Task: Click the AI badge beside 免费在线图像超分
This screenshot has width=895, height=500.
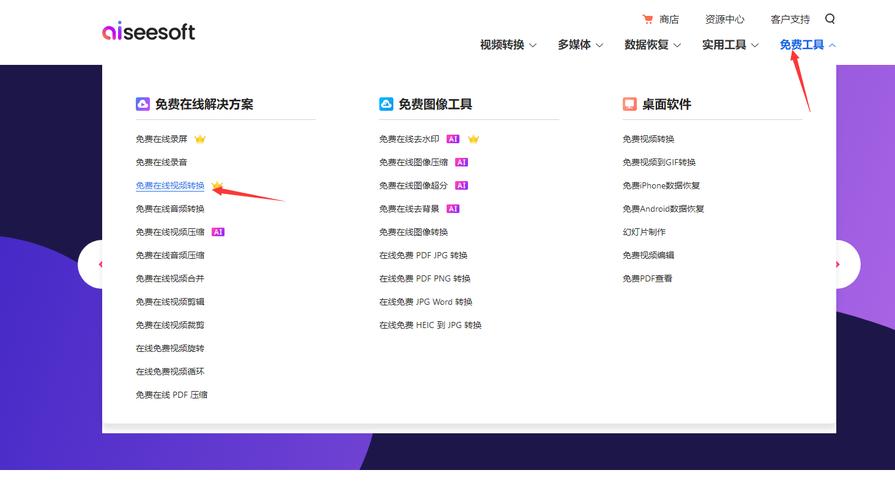Action: click(461, 186)
